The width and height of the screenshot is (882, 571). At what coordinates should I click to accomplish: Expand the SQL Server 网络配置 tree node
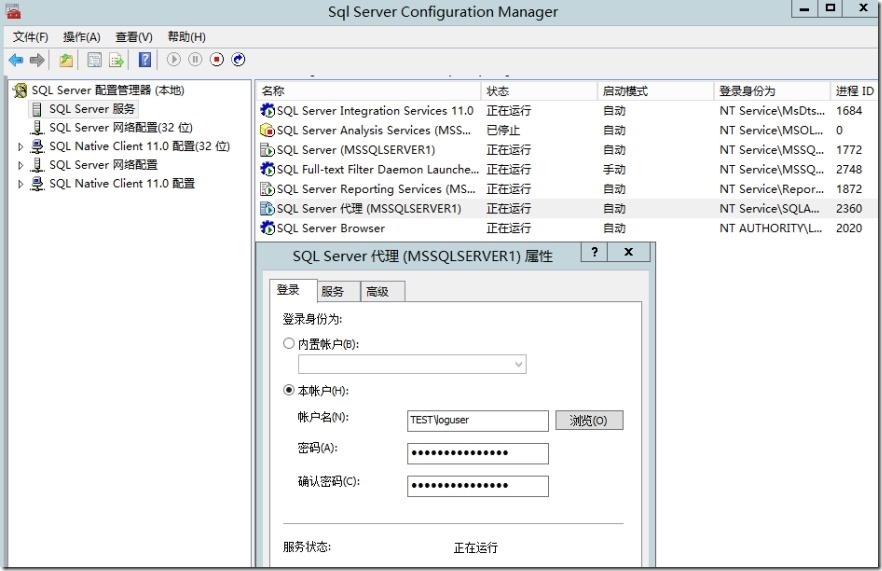(21, 166)
